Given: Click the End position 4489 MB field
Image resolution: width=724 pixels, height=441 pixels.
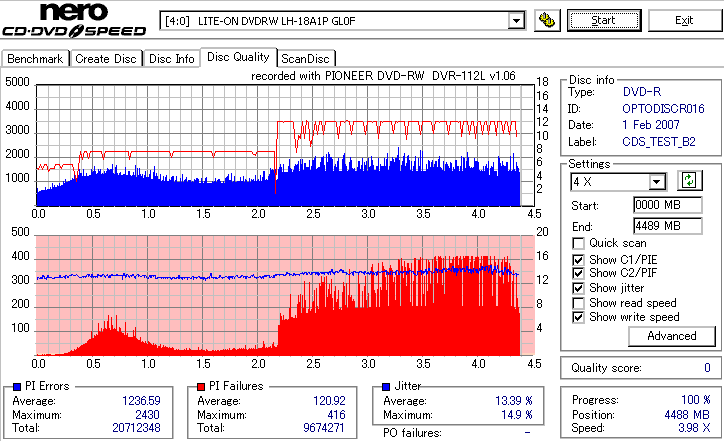Looking at the screenshot, I should 668,226.
